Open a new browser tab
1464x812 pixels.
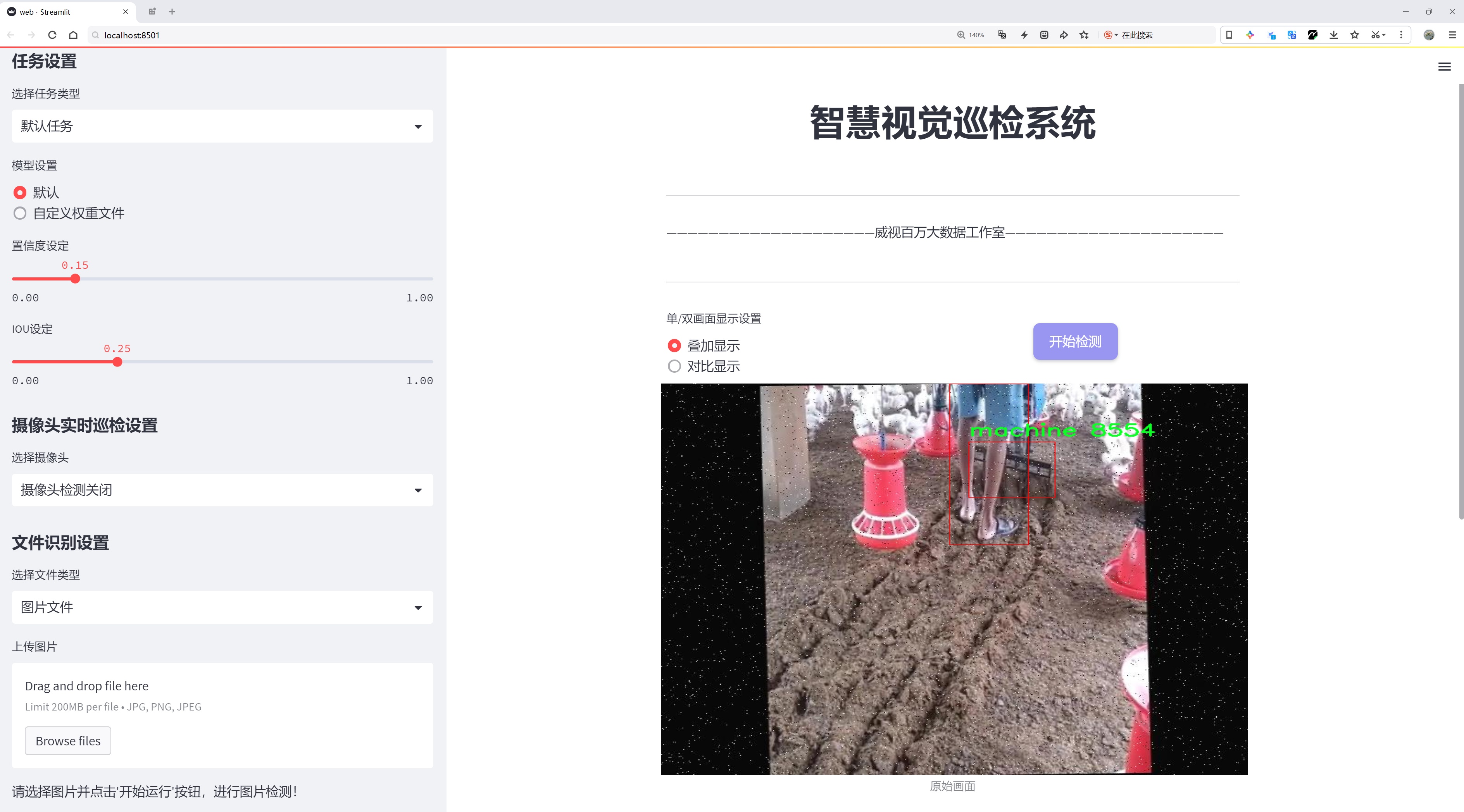click(x=172, y=11)
